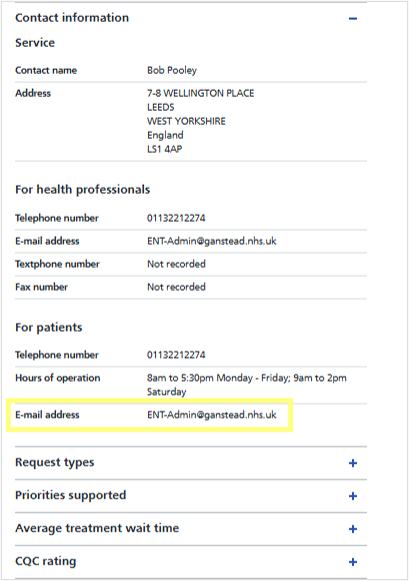Click the CQC rating heading
409x581 pixels.
coord(46,561)
